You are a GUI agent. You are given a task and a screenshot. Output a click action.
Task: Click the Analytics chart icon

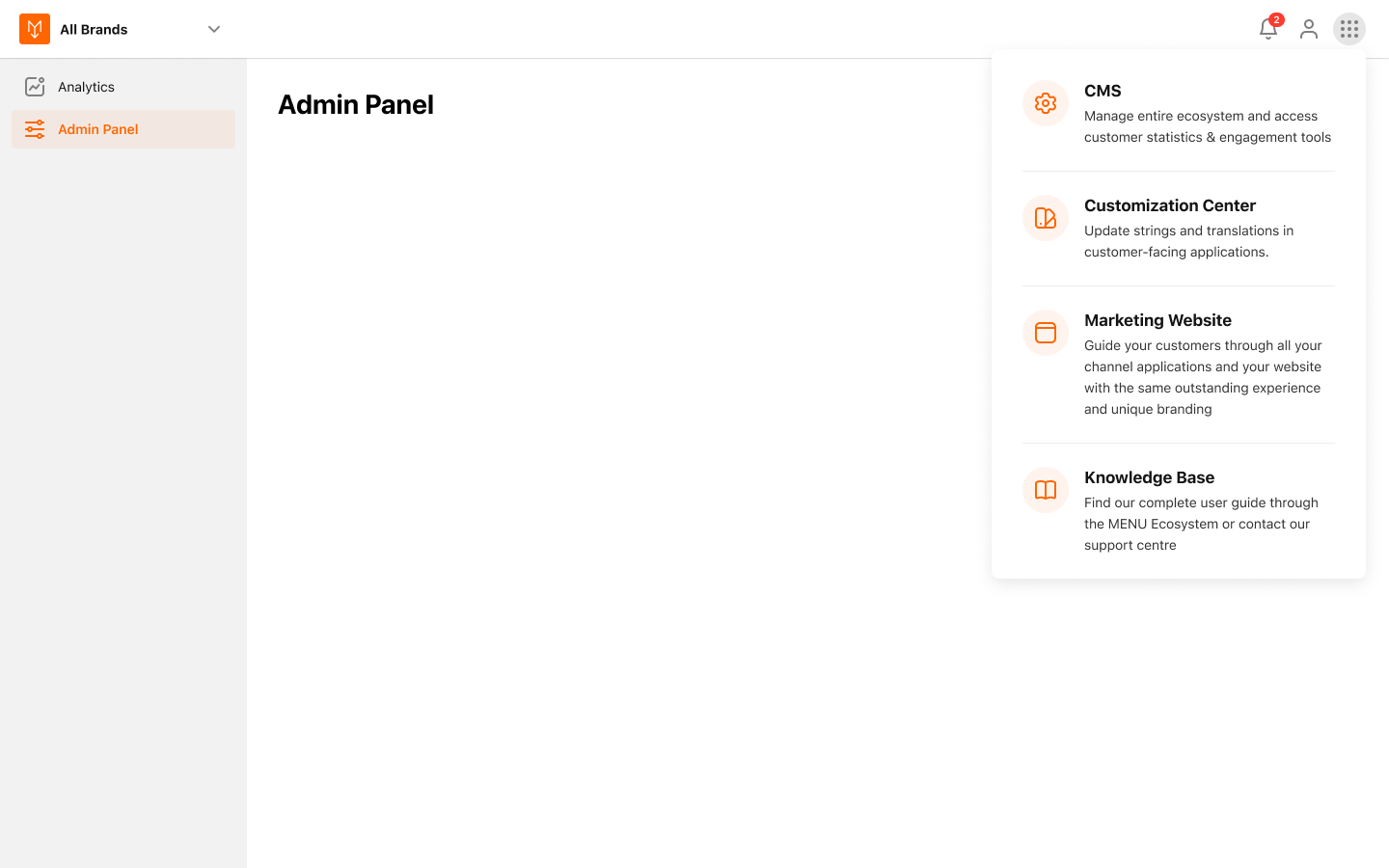(x=34, y=86)
